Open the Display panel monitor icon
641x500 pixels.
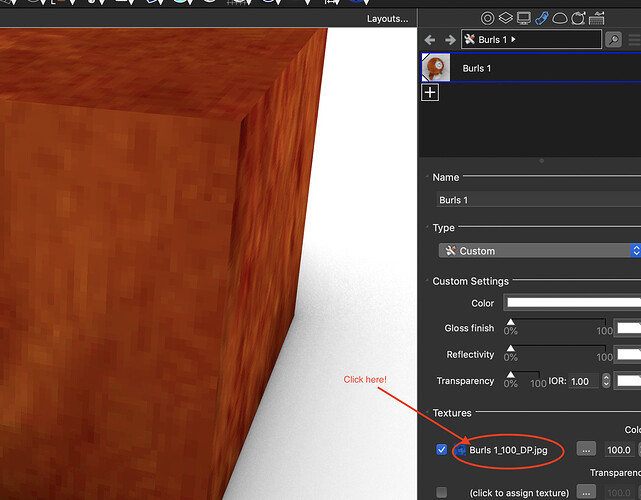pos(524,18)
